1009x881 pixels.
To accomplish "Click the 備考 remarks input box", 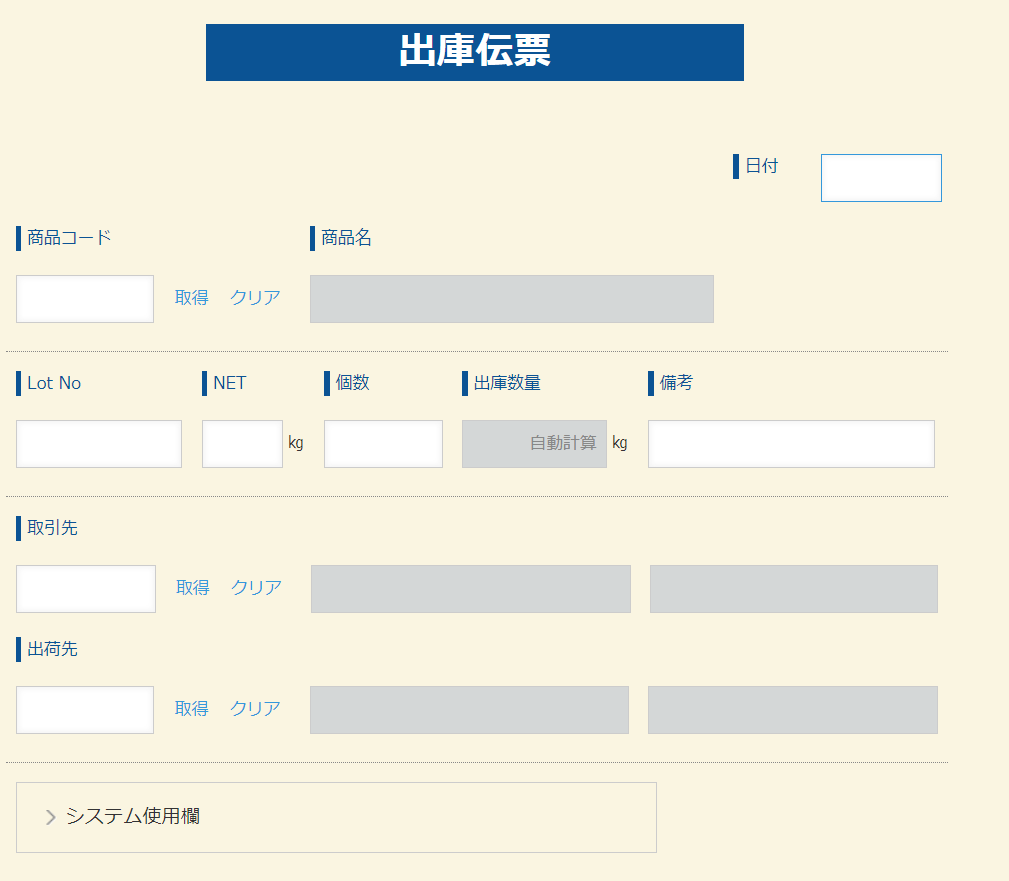I will [789, 443].
